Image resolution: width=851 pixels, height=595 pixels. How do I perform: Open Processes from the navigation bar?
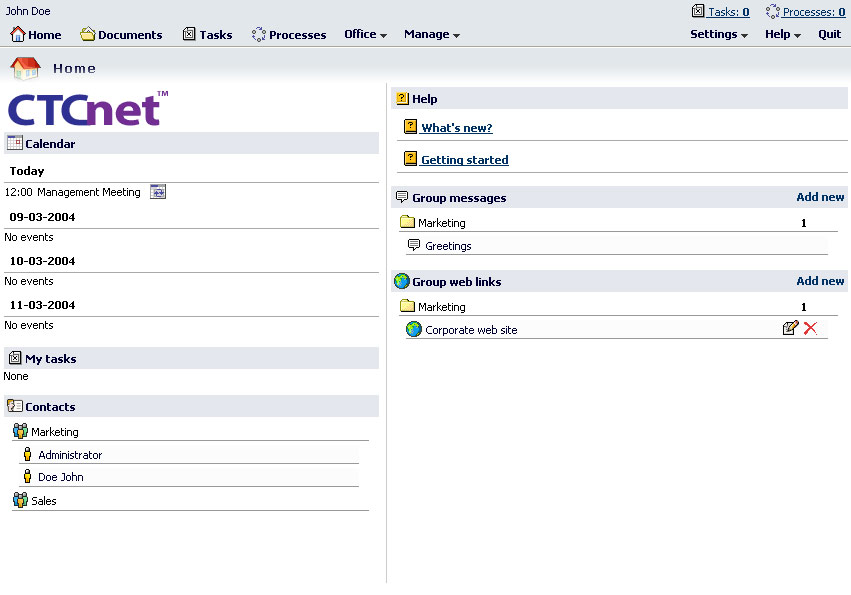pos(297,35)
